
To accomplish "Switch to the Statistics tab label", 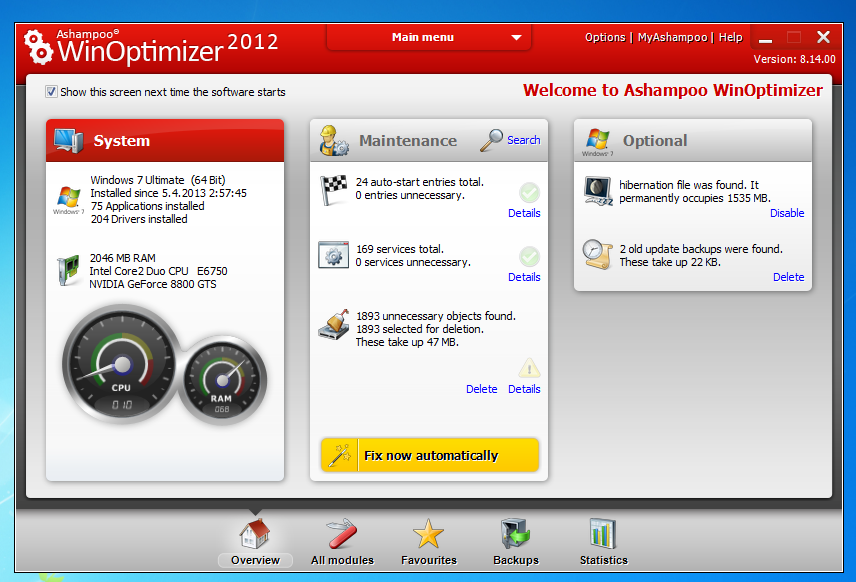I will pos(604,560).
